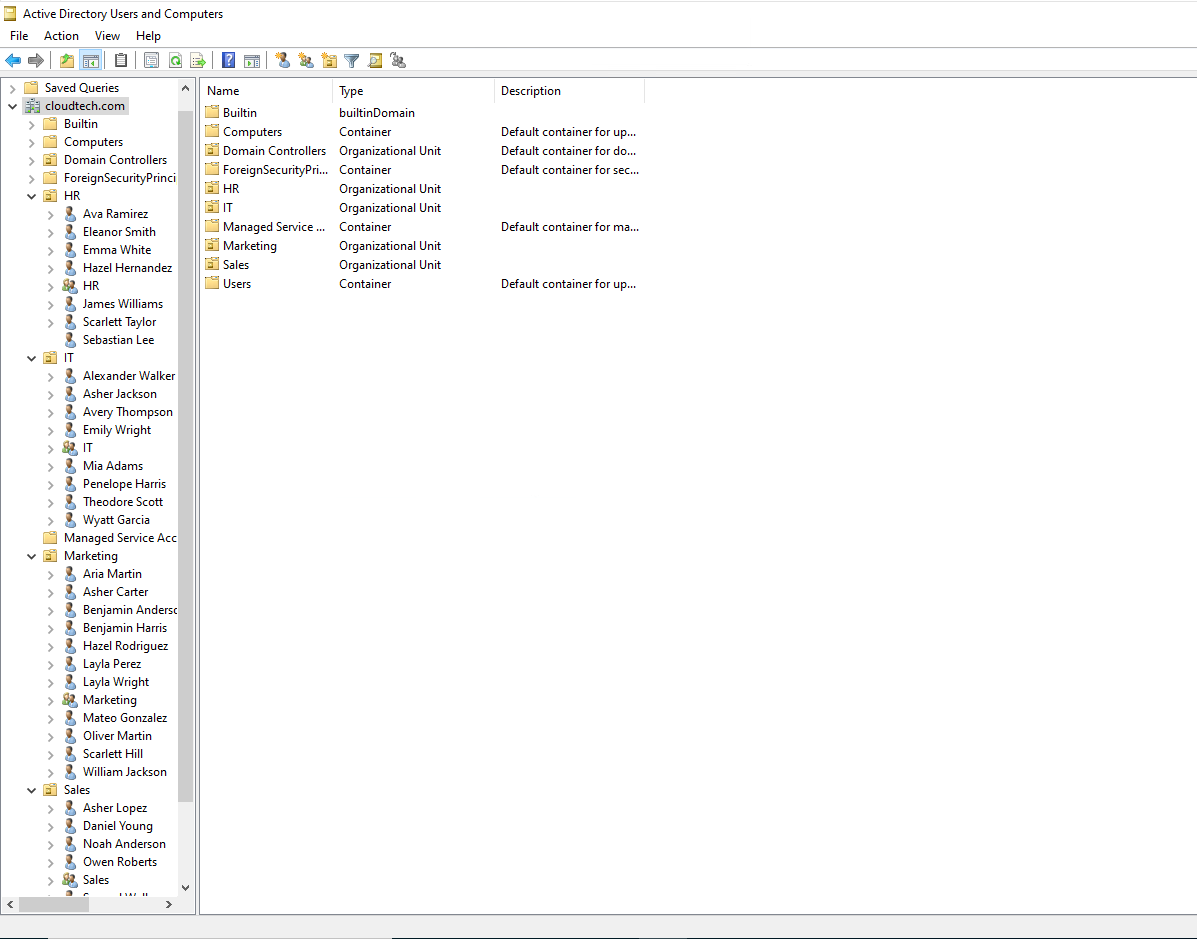Click the rightmost users toolbar icon
Viewport: 1197px width, 939px height.
[x=398, y=60]
